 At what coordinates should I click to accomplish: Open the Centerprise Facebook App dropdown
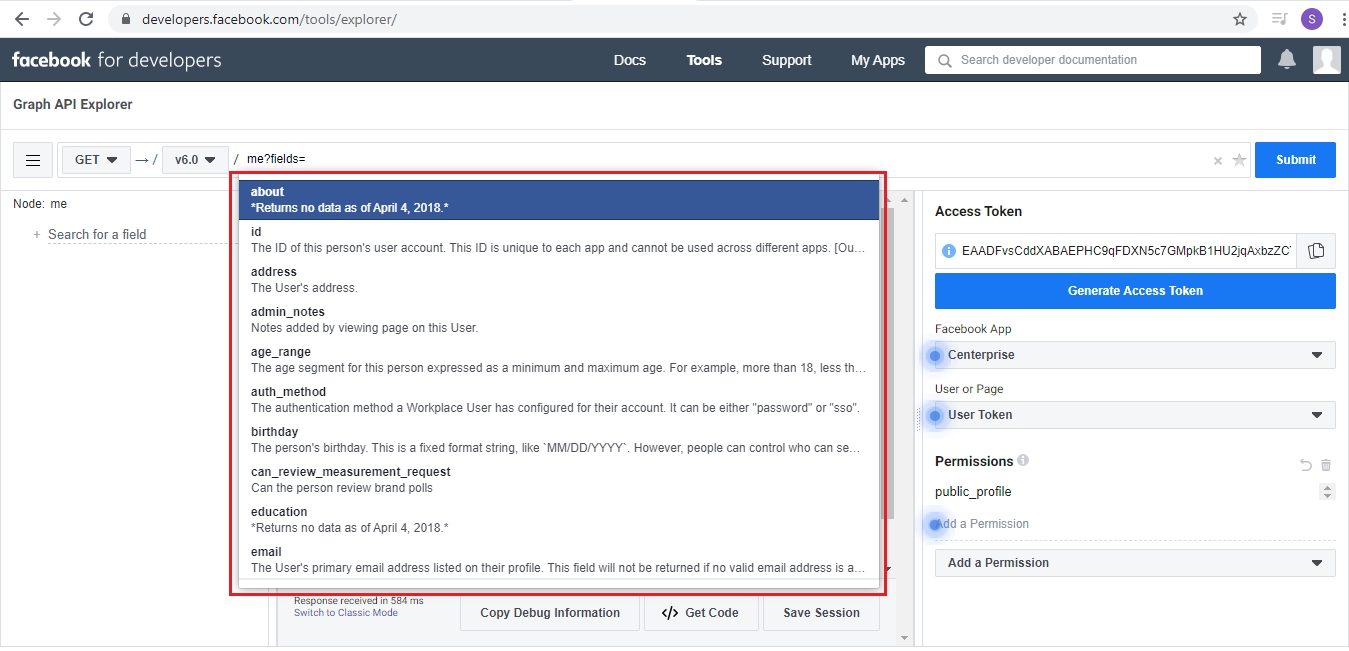[1135, 355]
